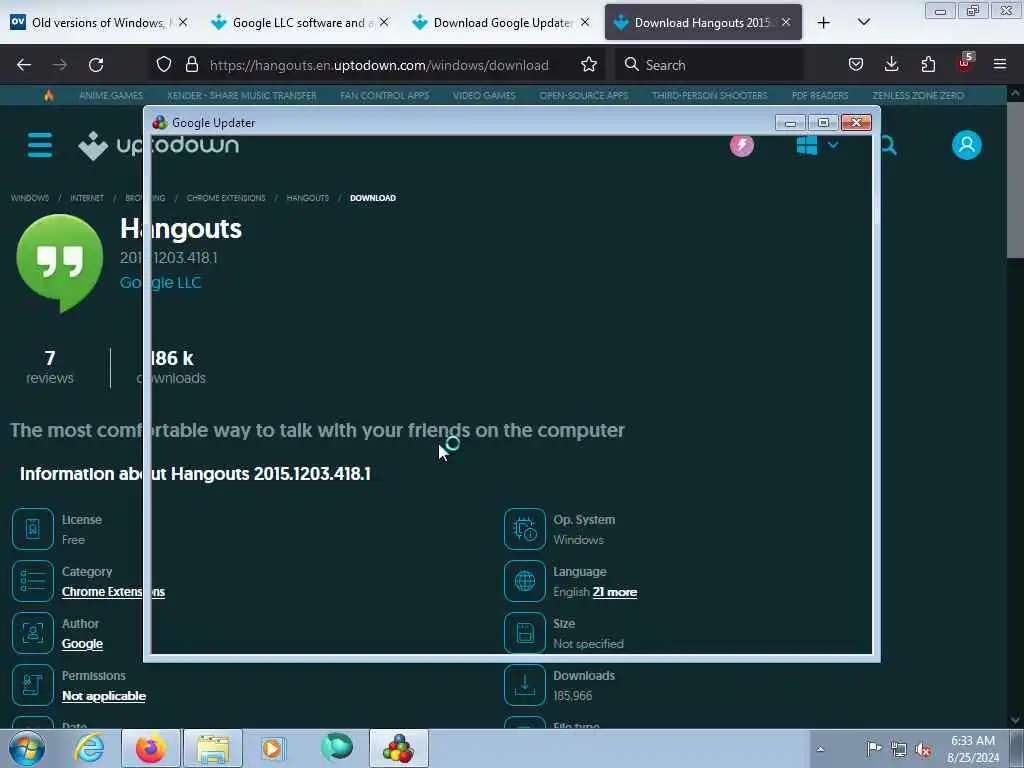Open the VIDEO GAMES trending link
Image resolution: width=1024 pixels, height=768 pixels.
click(484, 95)
